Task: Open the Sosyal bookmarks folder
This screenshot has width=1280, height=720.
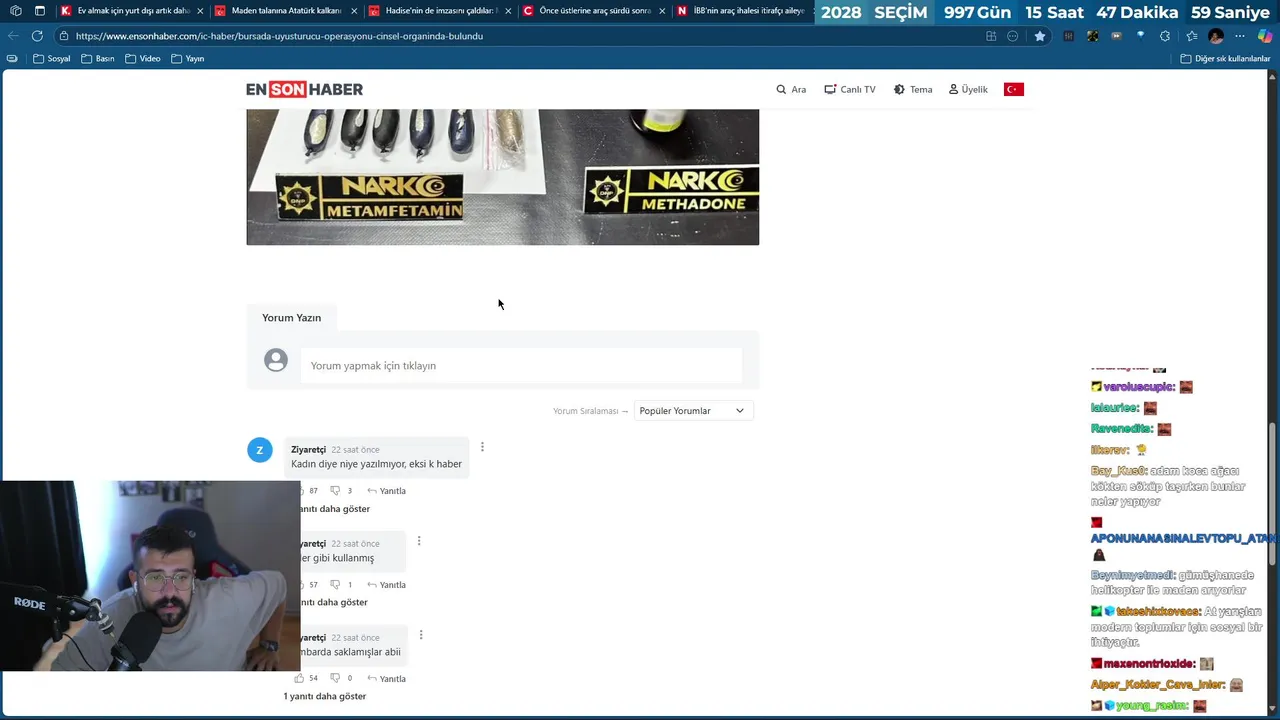Action: pyautogui.click(x=52, y=59)
